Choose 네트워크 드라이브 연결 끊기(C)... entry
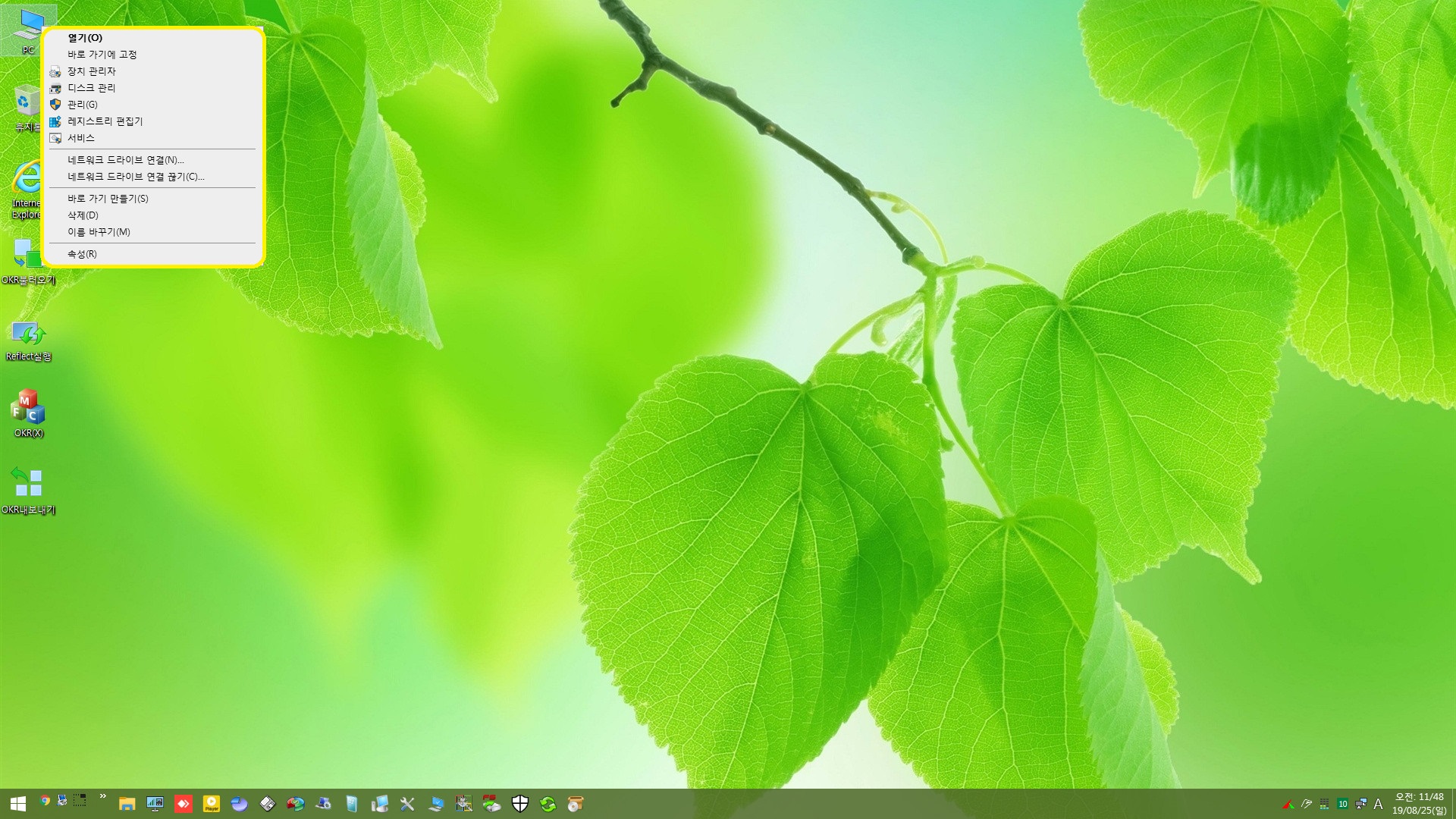The width and height of the screenshot is (1456, 819). (x=152, y=177)
